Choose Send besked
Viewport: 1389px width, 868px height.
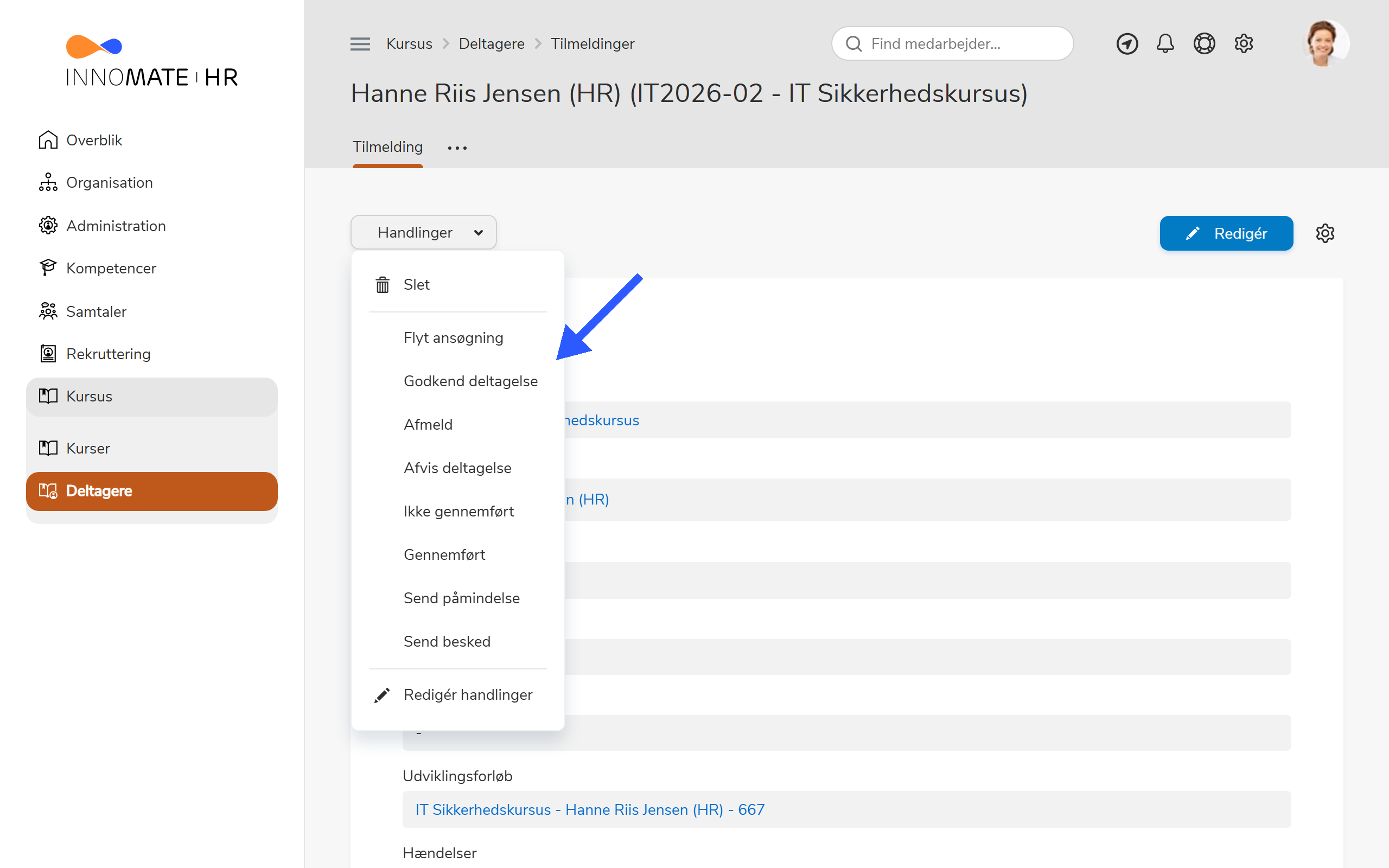(458, 641)
